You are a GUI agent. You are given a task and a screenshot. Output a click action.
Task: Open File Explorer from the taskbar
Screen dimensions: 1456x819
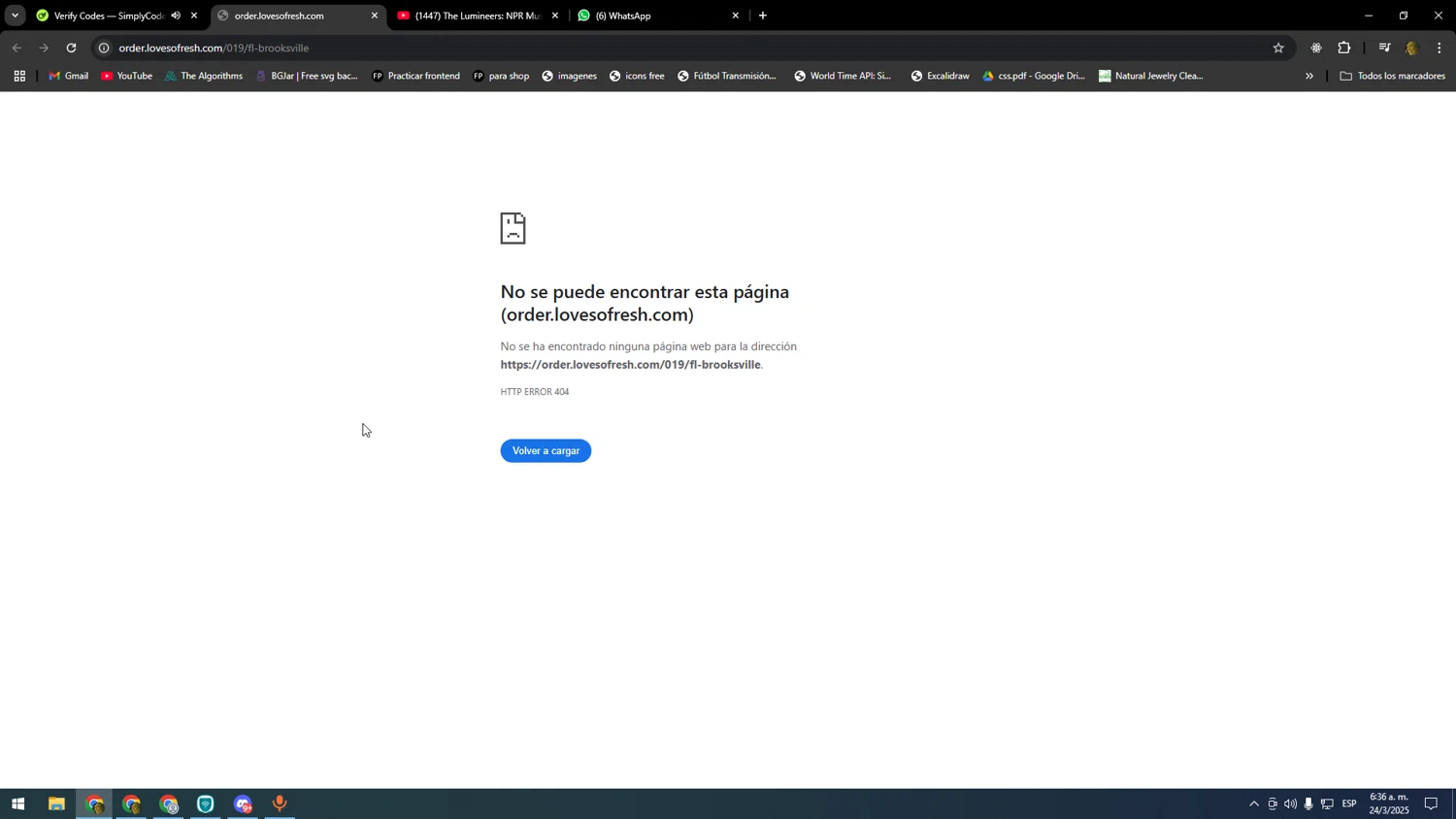(x=56, y=804)
